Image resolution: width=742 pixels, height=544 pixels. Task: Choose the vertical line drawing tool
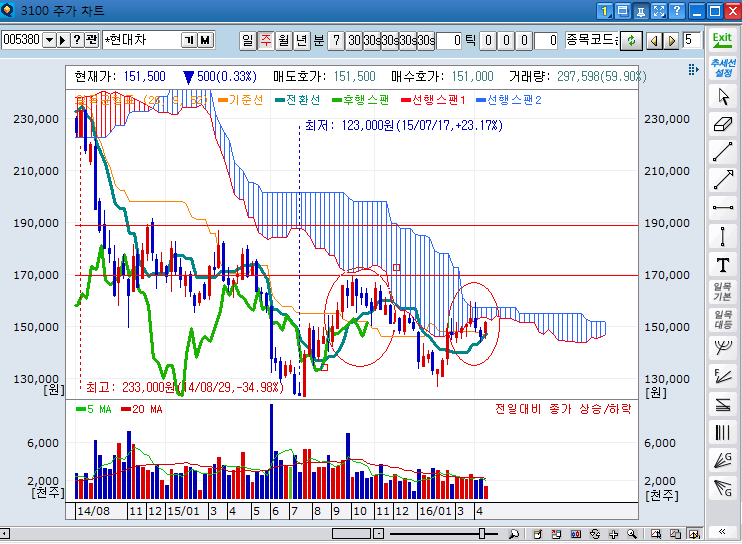click(722, 236)
